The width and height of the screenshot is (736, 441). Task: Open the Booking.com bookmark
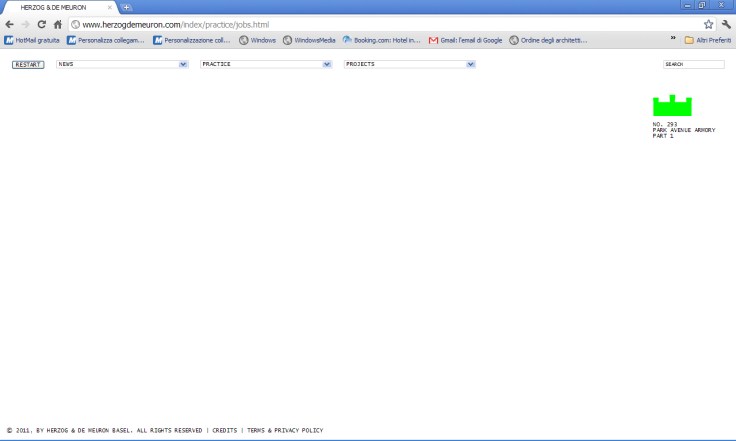(x=381, y=40)
